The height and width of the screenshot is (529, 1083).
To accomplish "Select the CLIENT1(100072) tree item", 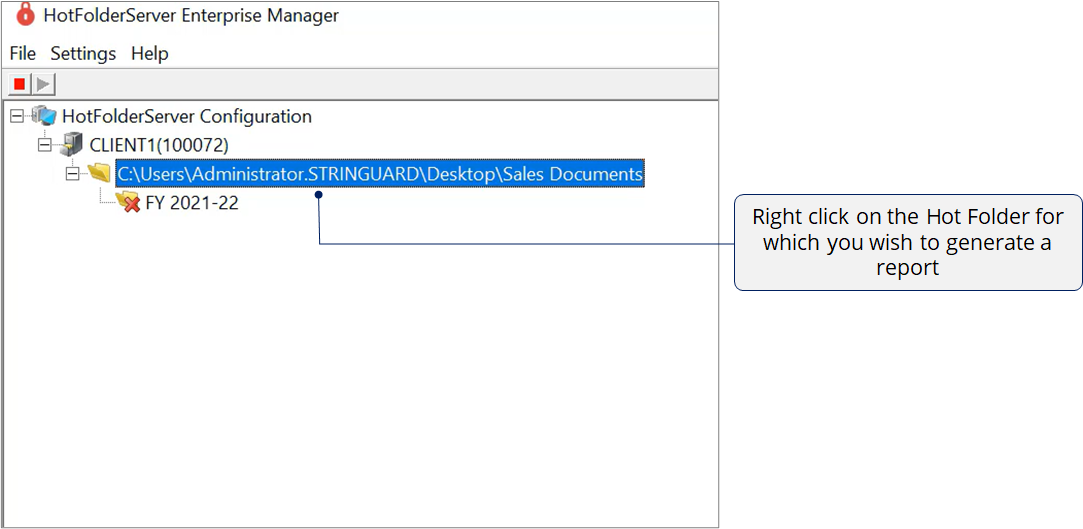I will pyautogui.click(x=159, y=145).
